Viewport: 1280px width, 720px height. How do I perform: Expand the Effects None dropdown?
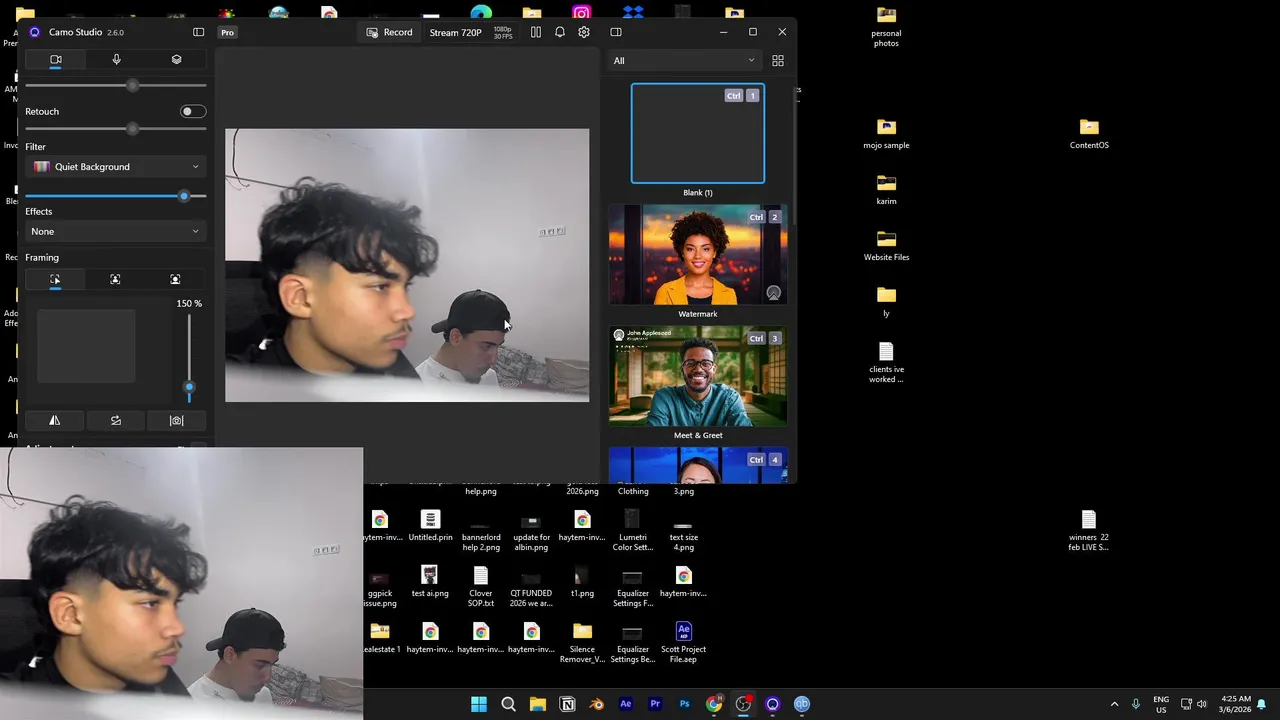[x=116, y=231]
